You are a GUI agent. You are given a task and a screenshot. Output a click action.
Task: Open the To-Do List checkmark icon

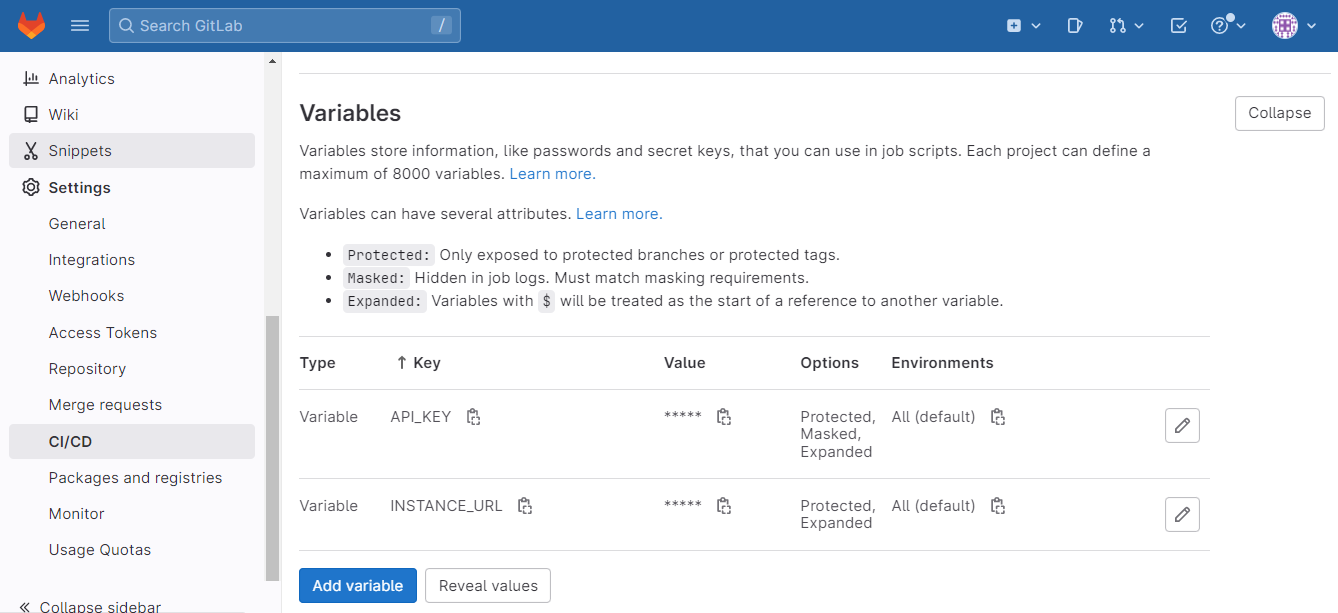[1176, 25]
